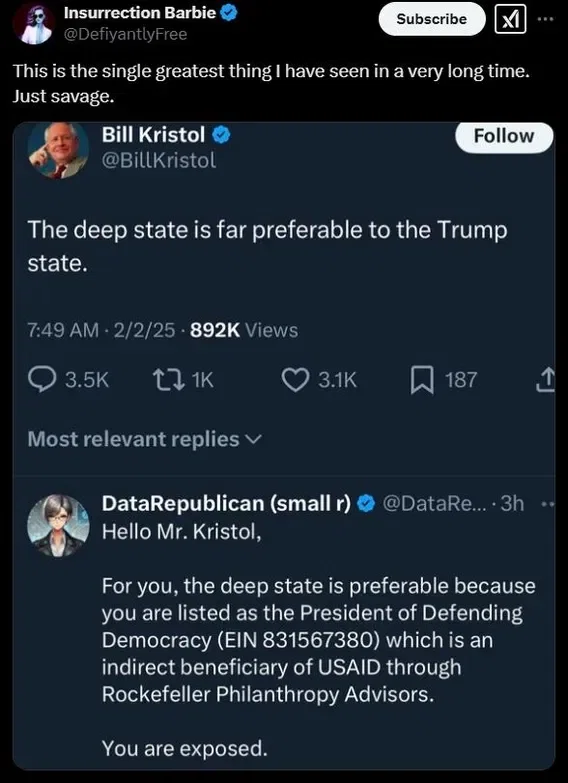Click DataRepublican's verified badge

[367, 504]
